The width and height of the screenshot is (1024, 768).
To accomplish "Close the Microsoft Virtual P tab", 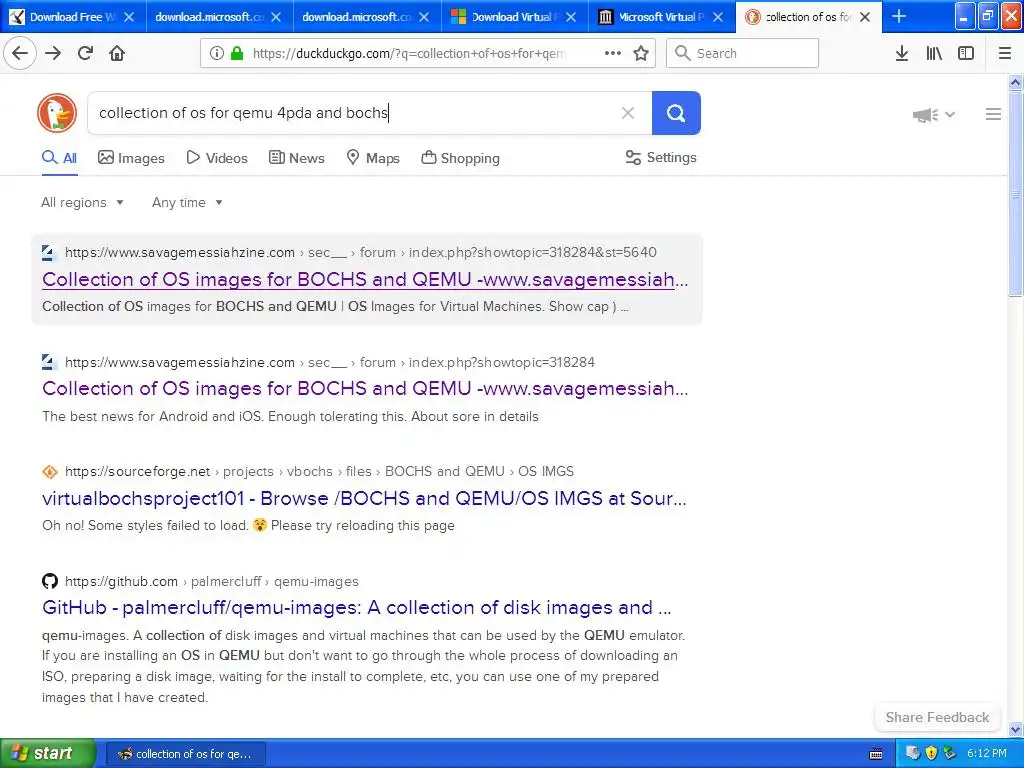I will 718,17.
